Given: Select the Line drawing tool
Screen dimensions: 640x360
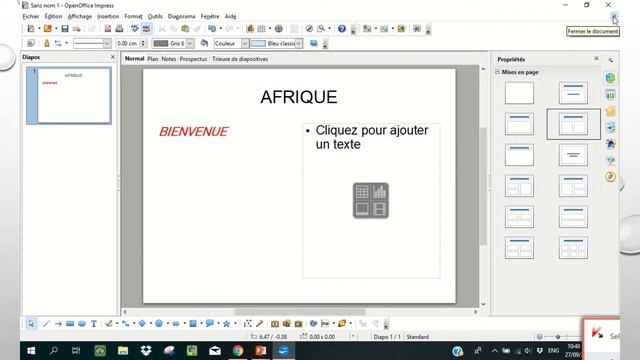Looking at the screenshot, I should (46, 324).
